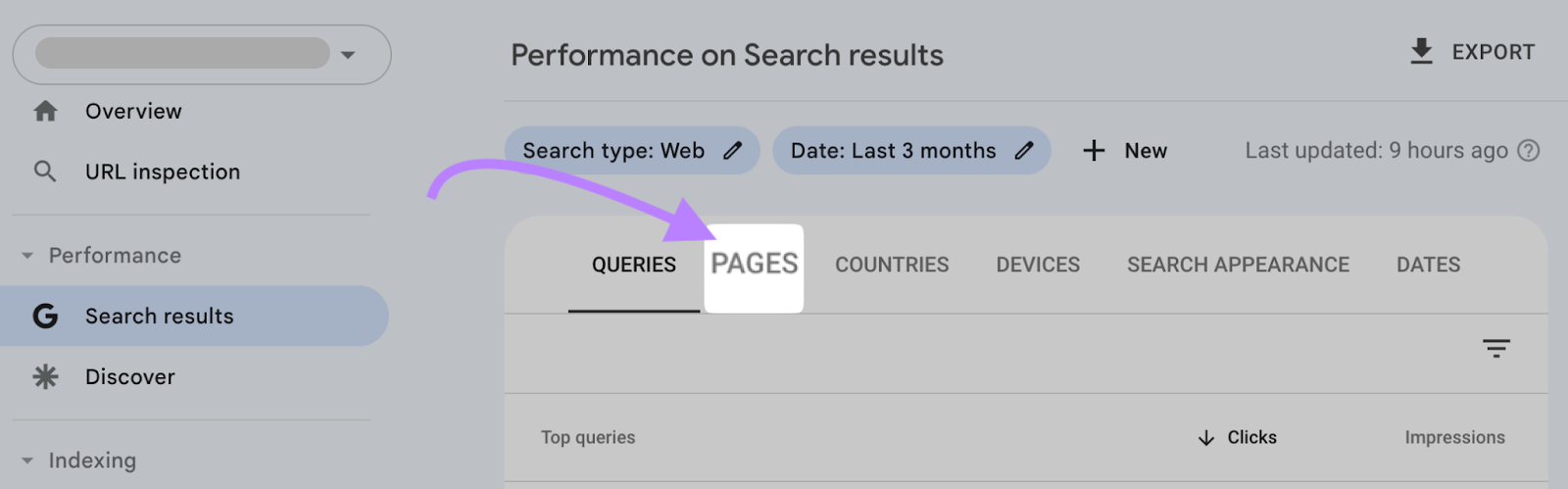Screen dimensions: 1568x489
Task: Collapse the Indexing section
Action: (x=27, y=461)
